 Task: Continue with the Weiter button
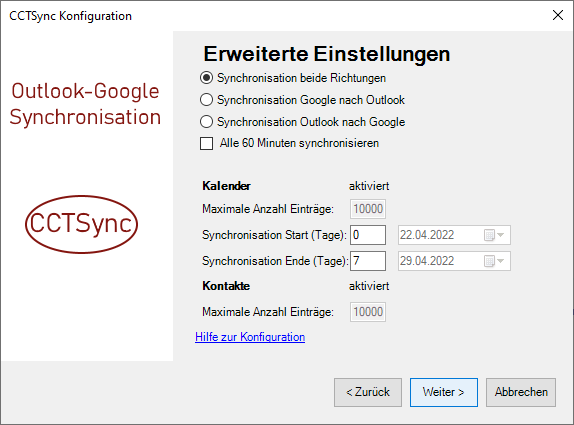[x=444, y=392]
